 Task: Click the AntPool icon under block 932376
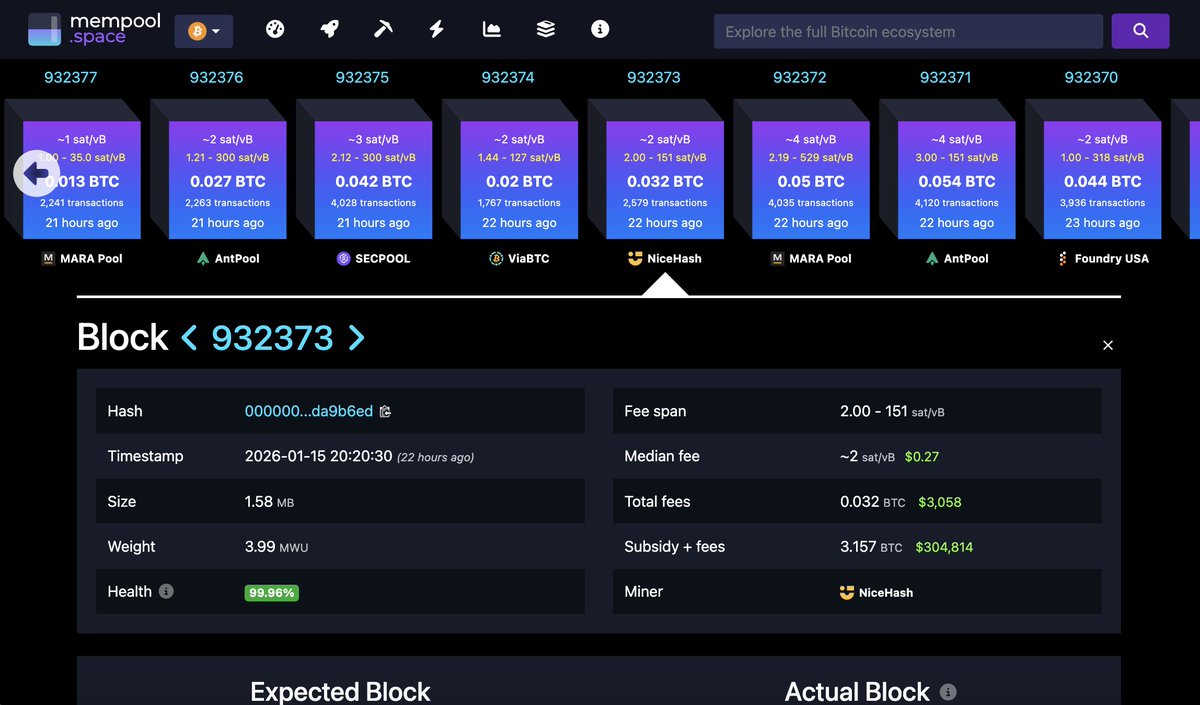pyautogui.click(x=204, y=258)
